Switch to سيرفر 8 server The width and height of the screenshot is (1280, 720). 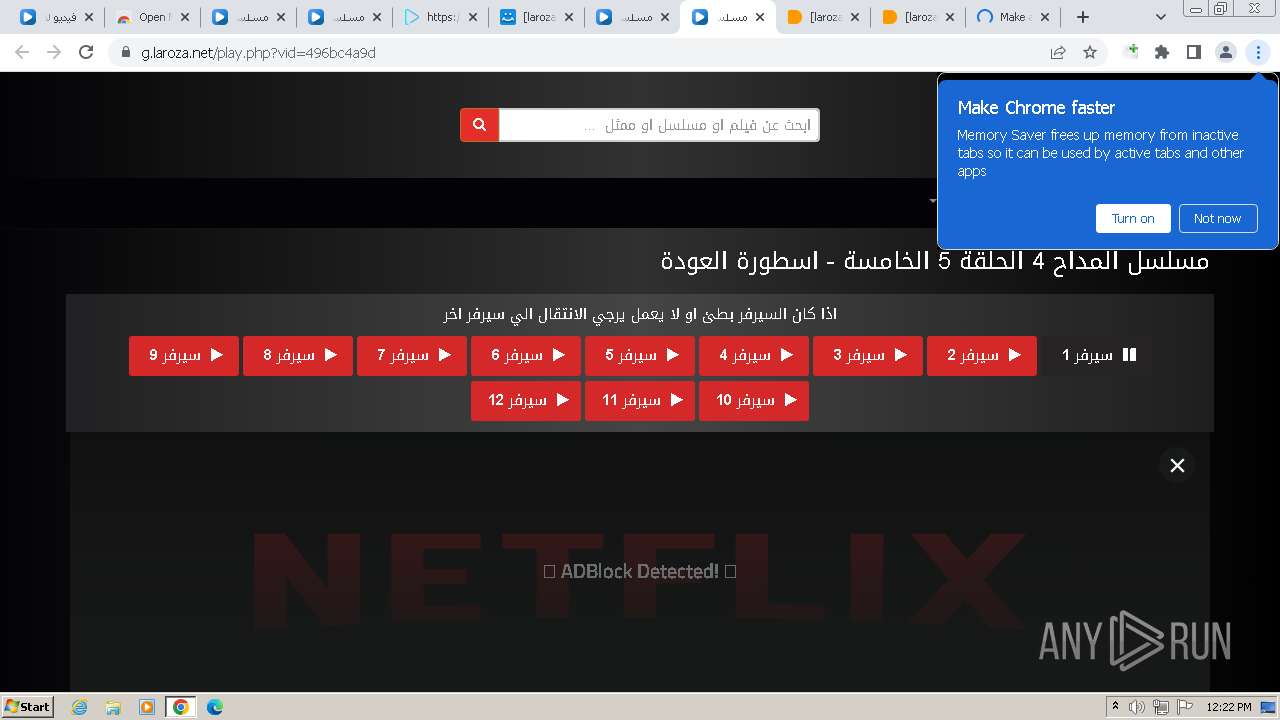coord(298,355)
